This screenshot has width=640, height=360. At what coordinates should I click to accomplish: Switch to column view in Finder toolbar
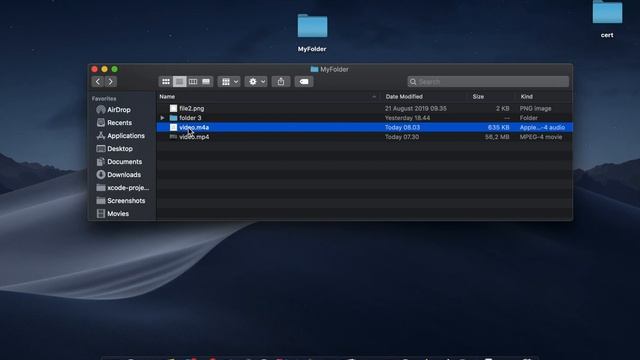point(193,82)
